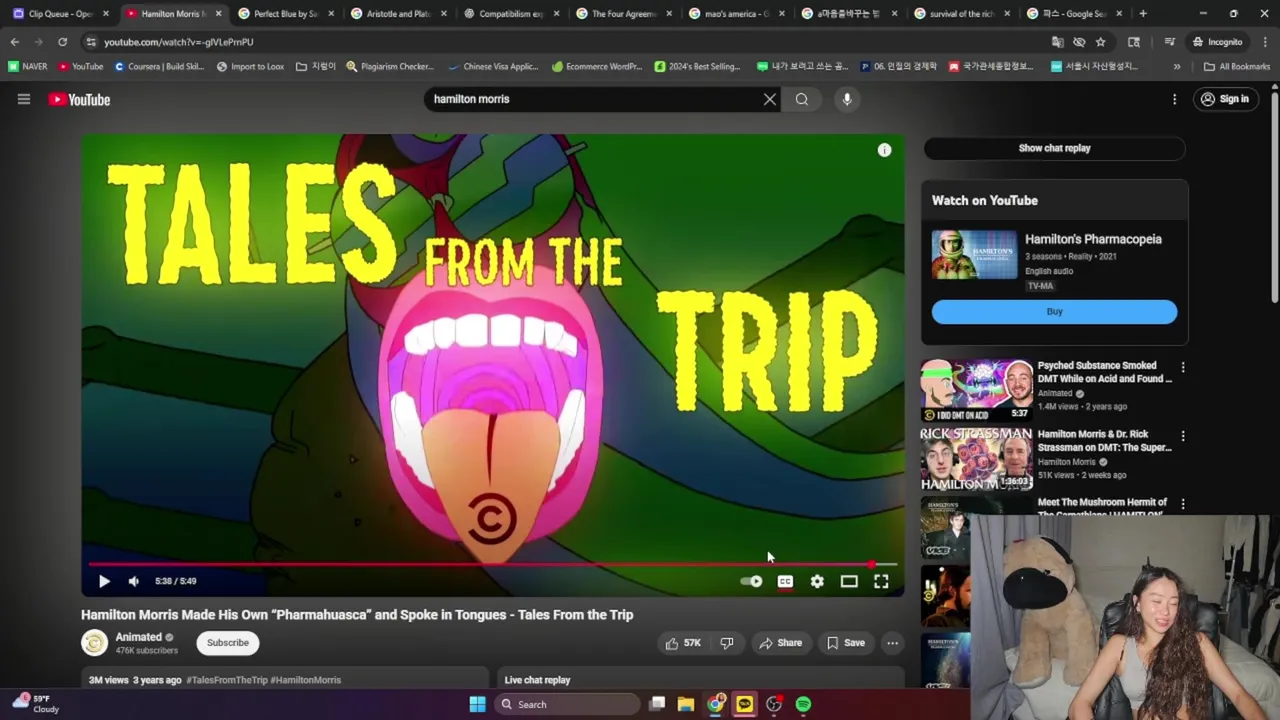The width and height of the screenshot is (1280, 720).
Task: Switch to mao's america tab
Action: [x=737, y=14]
